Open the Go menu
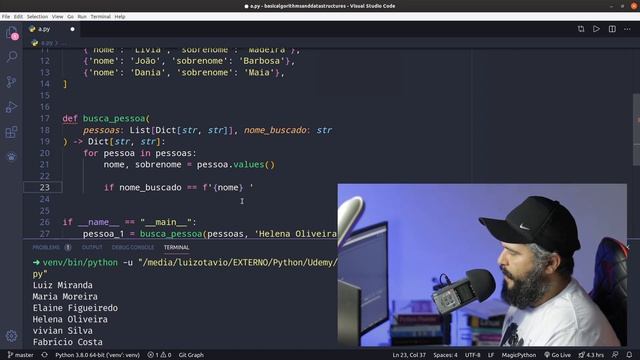The width and height of the screenshot is (640, 360). click(71, 17)
